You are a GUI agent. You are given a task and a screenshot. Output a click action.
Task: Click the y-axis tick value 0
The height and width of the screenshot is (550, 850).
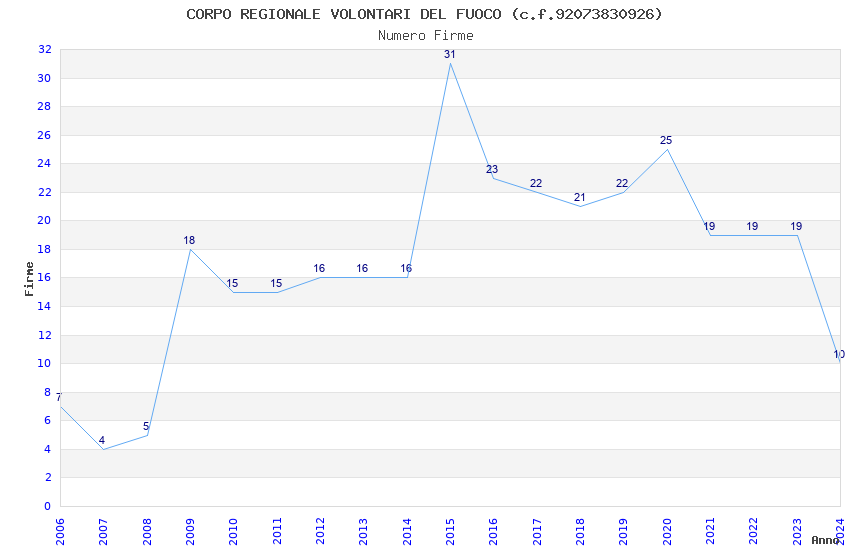coord(48,506)
